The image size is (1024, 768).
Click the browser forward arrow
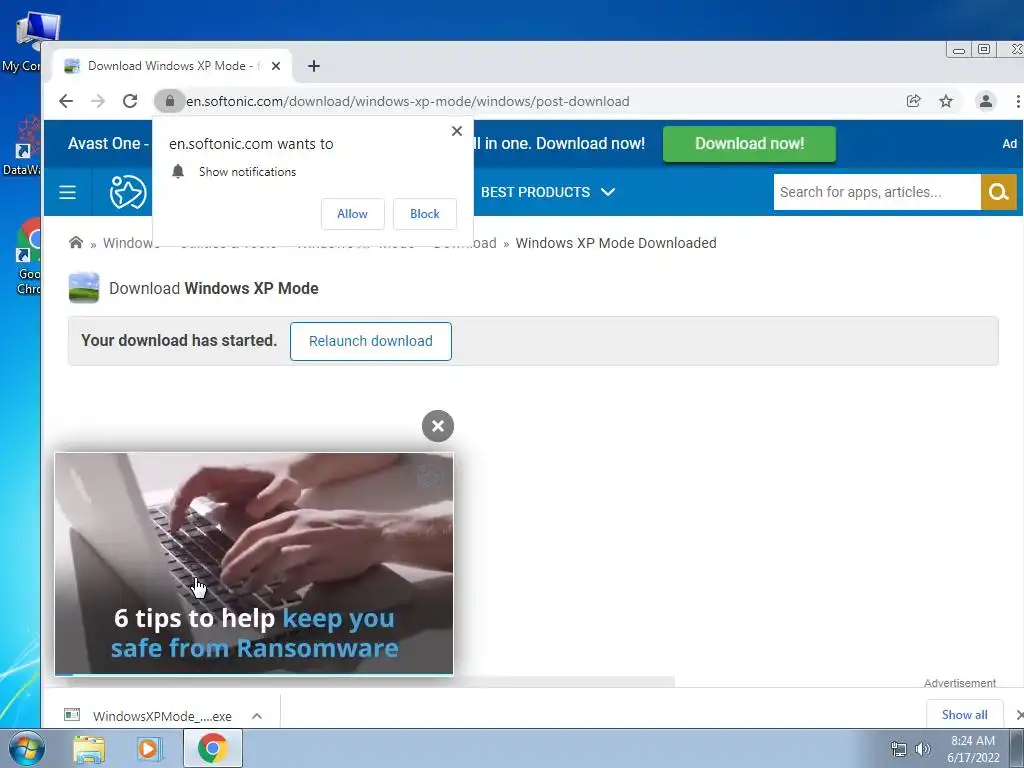98,101
